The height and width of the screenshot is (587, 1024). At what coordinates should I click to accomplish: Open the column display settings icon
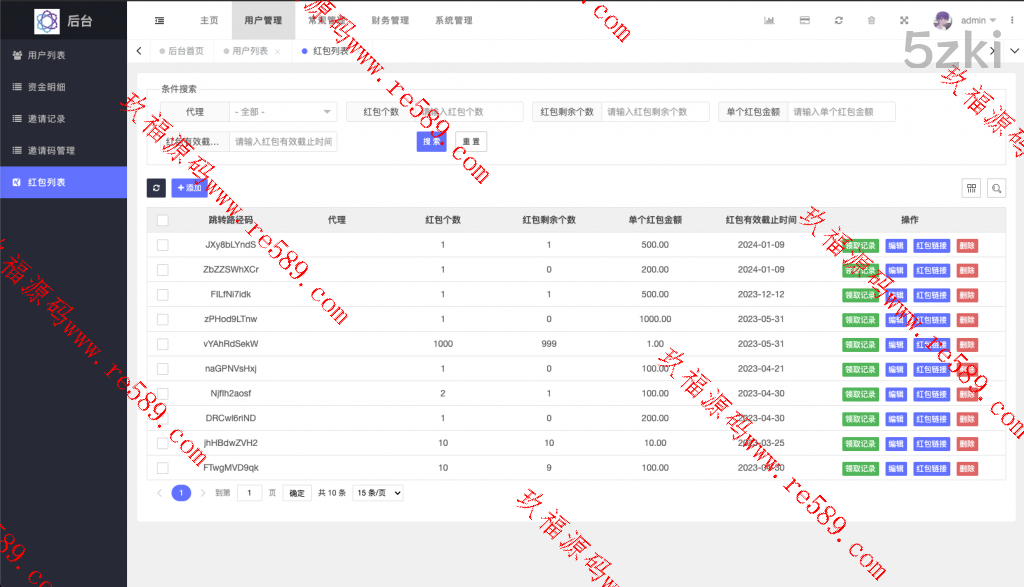click(971, 188)
